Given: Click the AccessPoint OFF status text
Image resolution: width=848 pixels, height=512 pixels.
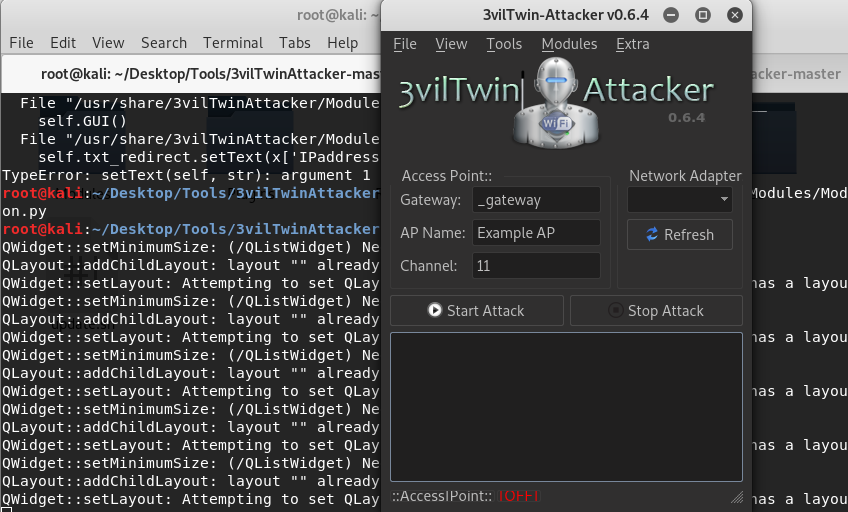Looking at the screenshot, I should pyautogui.click(x=518, y=496).
